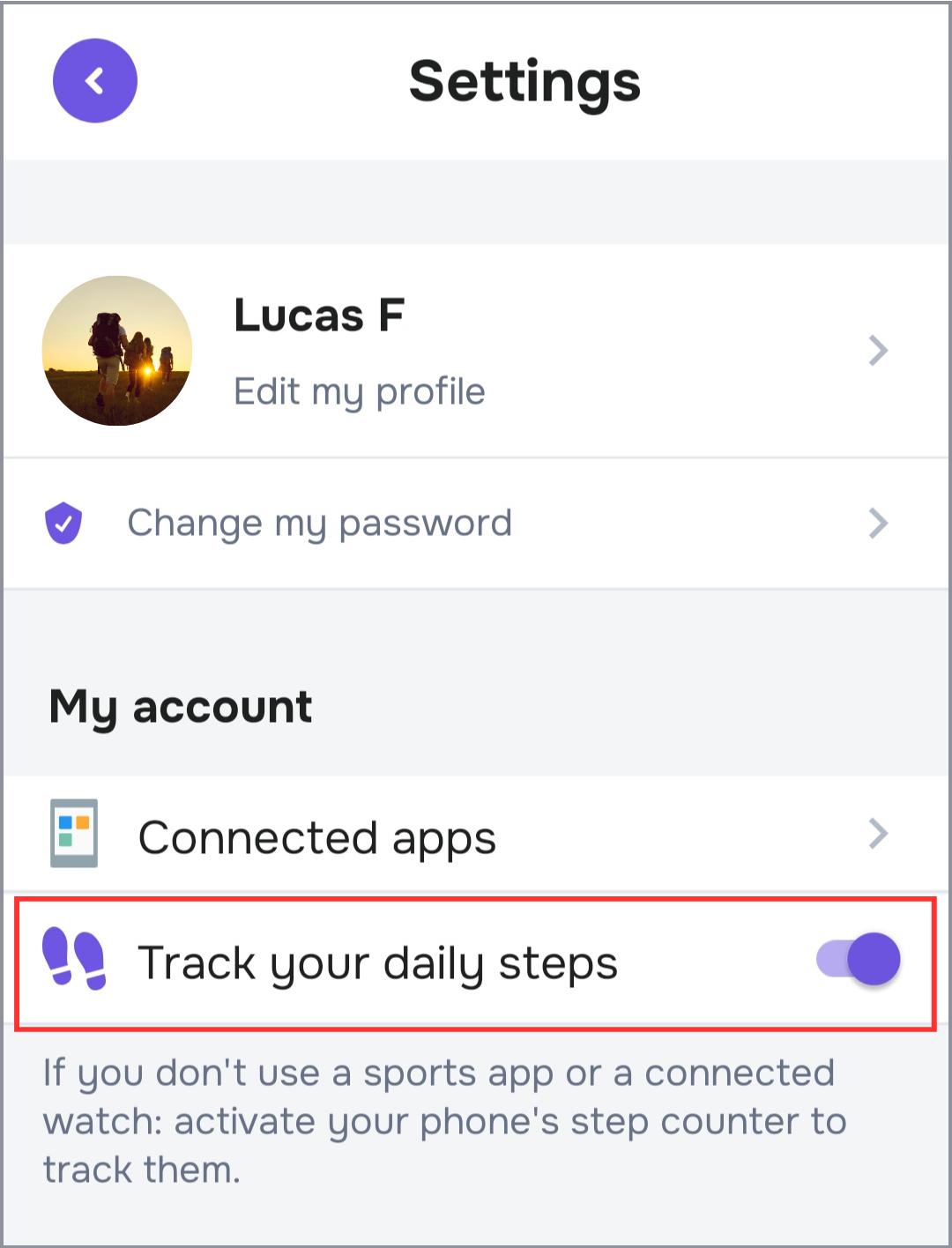The image size is (952, 1248).
Task: Click the step counter description text
Action: (444, 1121)
